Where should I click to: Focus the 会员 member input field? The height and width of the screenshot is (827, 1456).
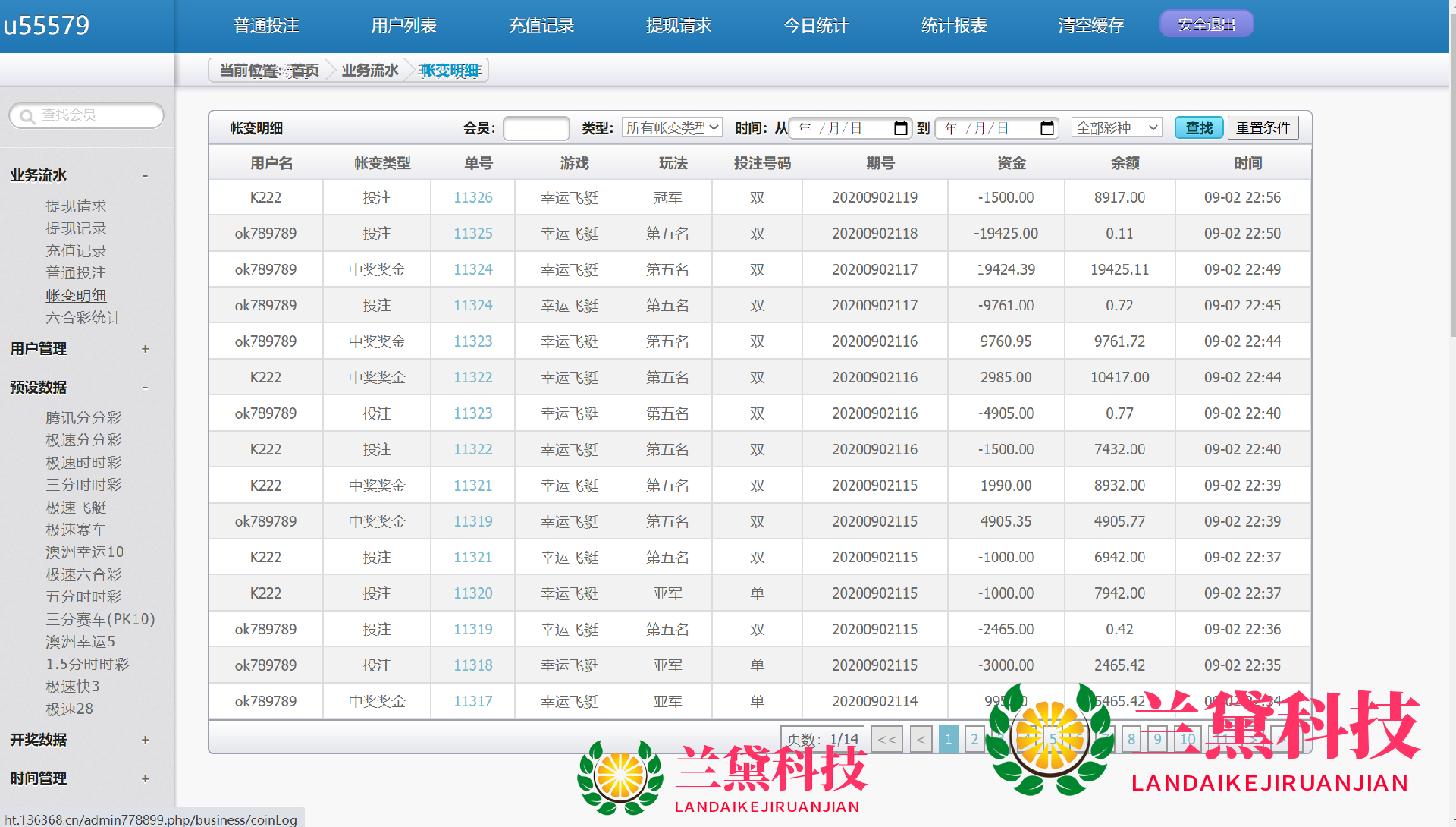[x=535, y=128]
